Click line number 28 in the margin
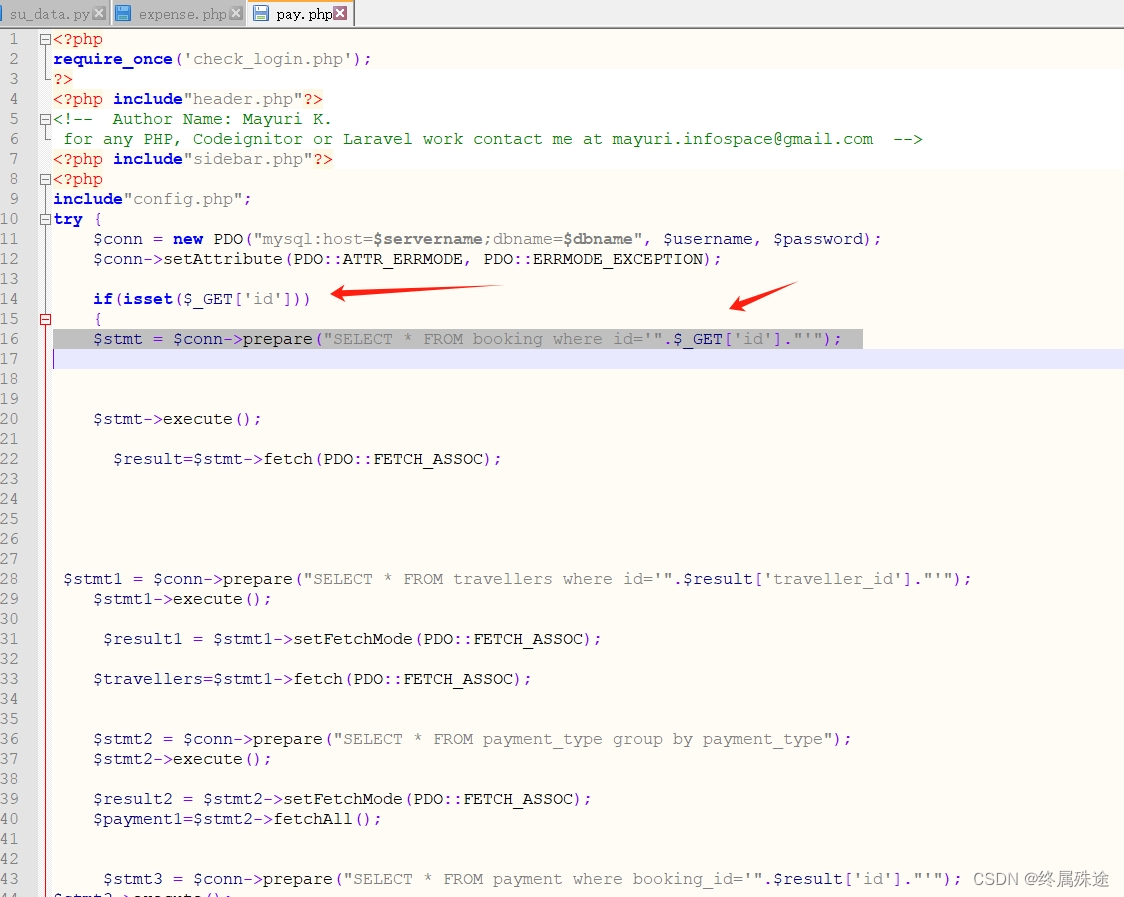 (x=10, y=579)
